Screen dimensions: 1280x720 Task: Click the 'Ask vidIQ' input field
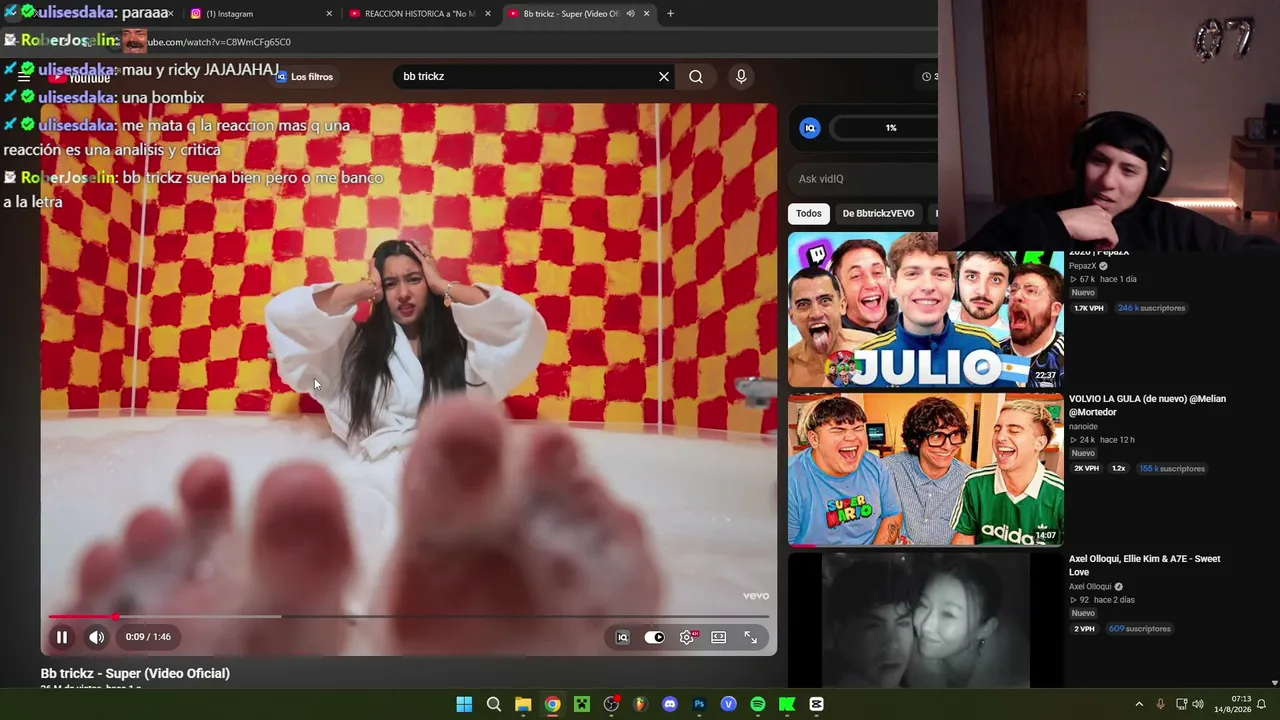(865, 179)
